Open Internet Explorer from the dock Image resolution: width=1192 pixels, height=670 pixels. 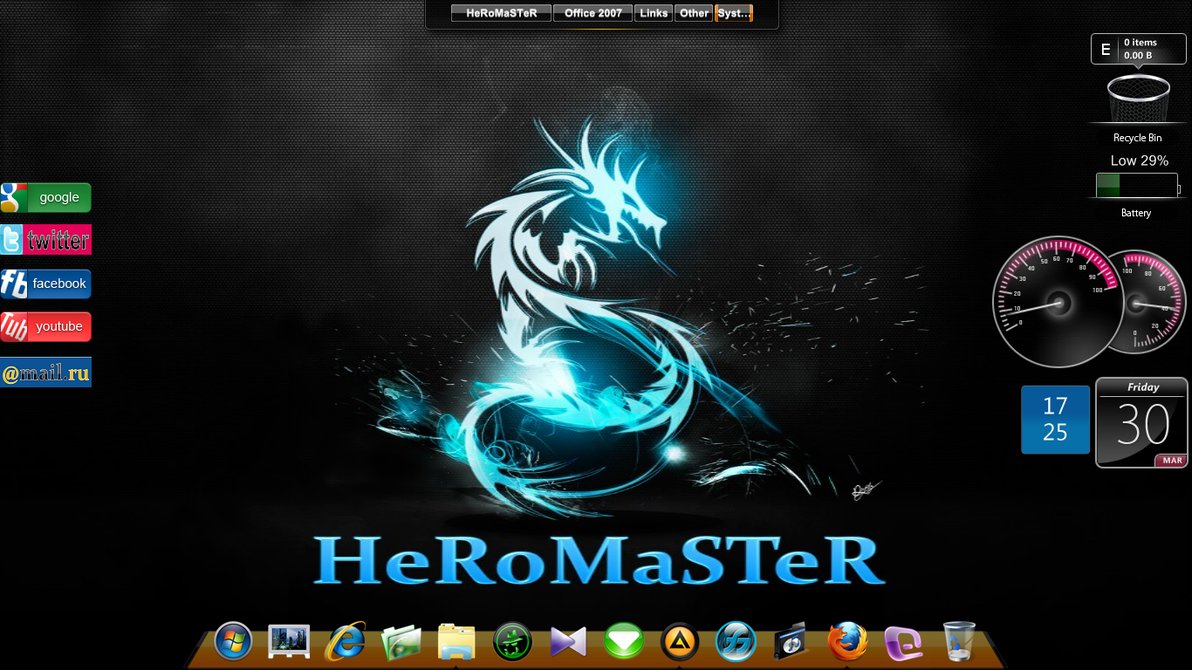344,641
